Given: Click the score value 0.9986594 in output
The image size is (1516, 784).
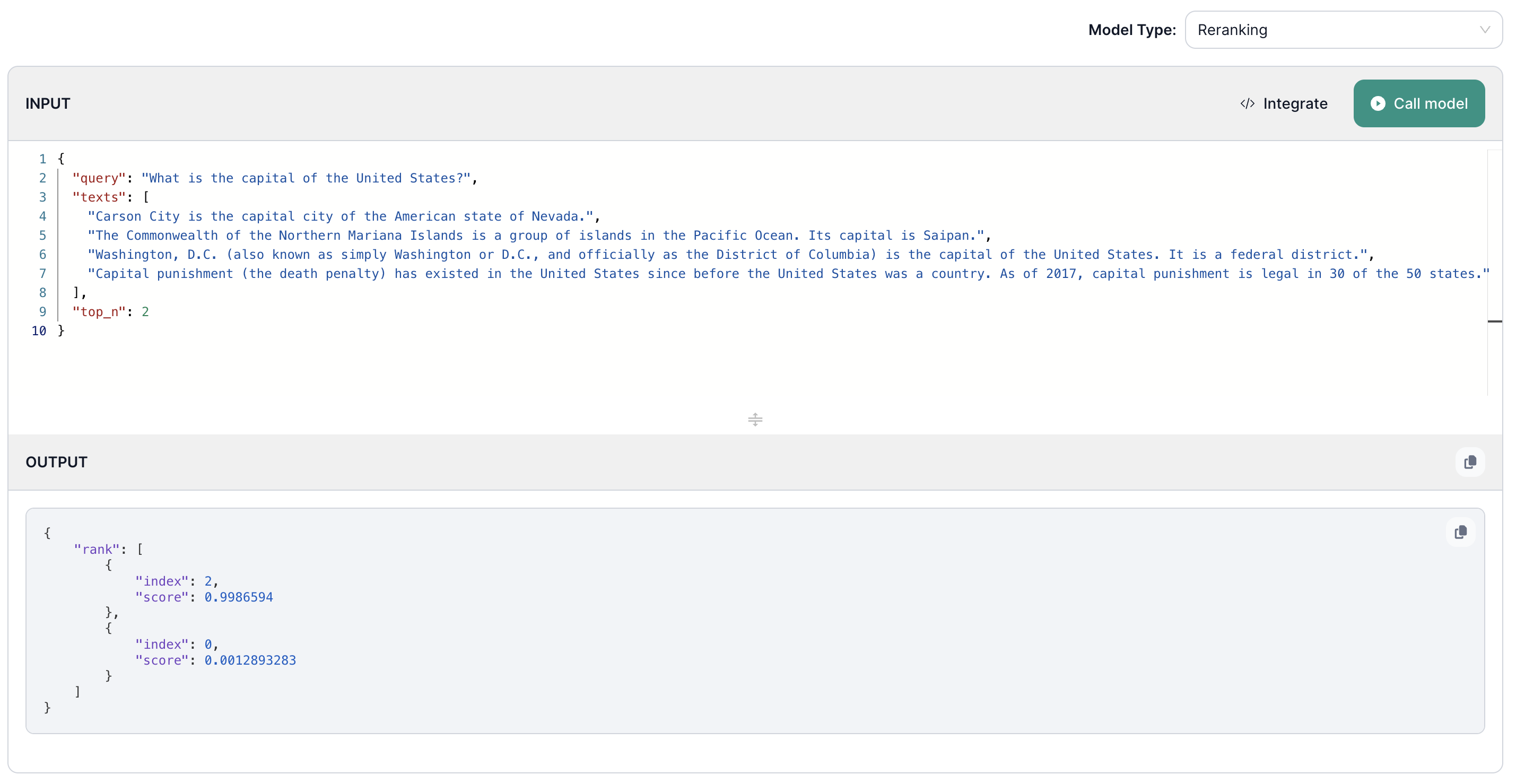Looking at the screenshot, I should (238, 596).
